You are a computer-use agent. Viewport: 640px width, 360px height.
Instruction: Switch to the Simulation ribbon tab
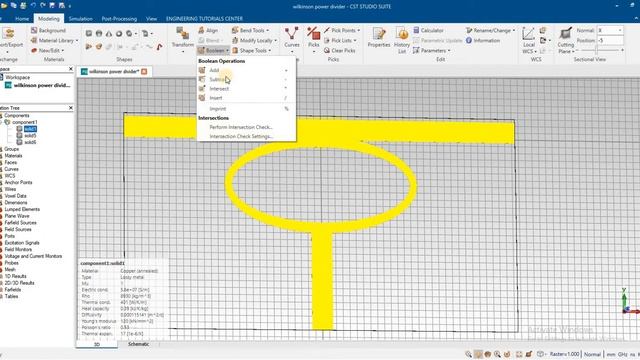[x=80, y=19]
